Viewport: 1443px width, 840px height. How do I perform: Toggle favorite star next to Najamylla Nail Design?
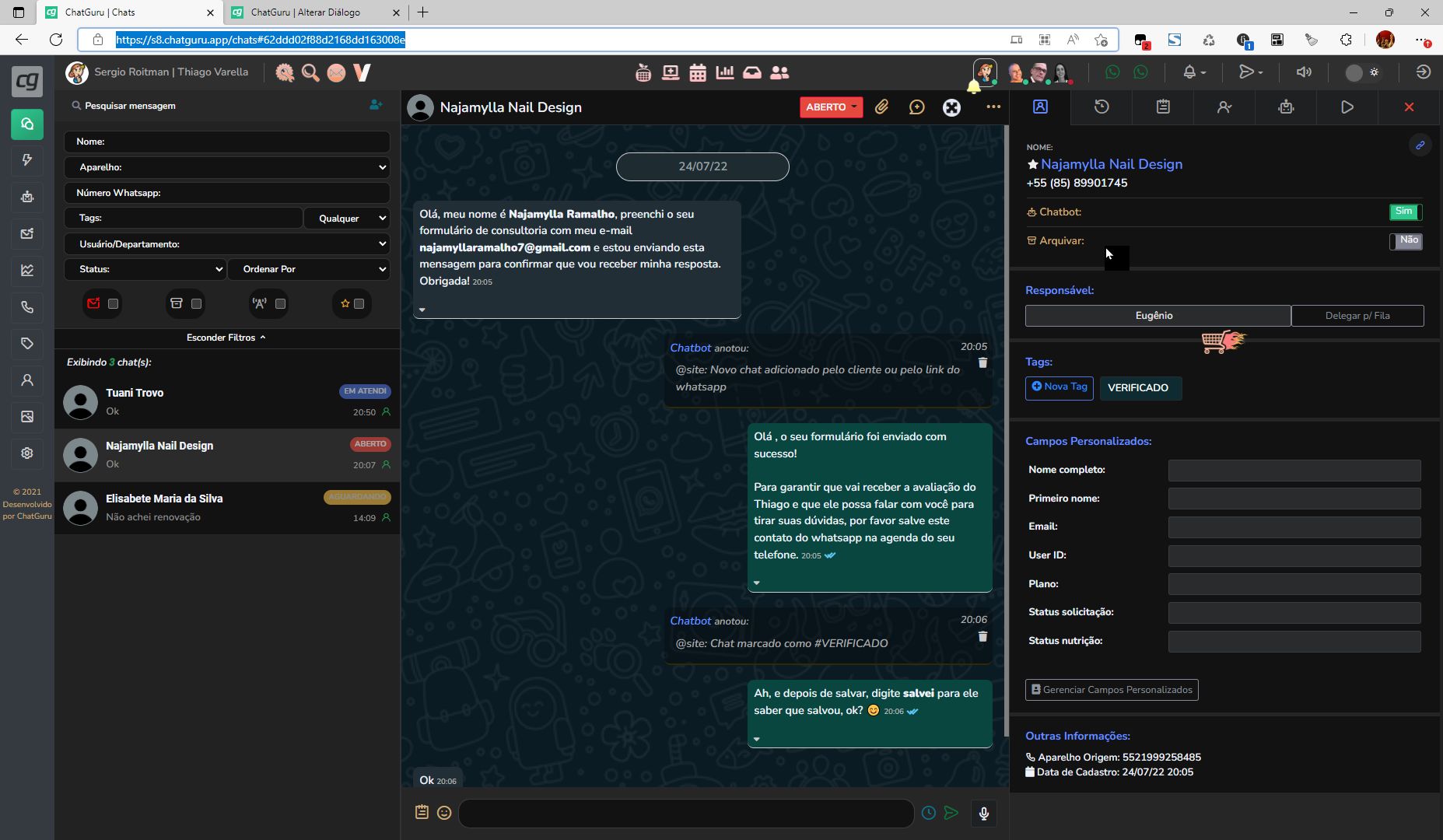coord(1032,164)
